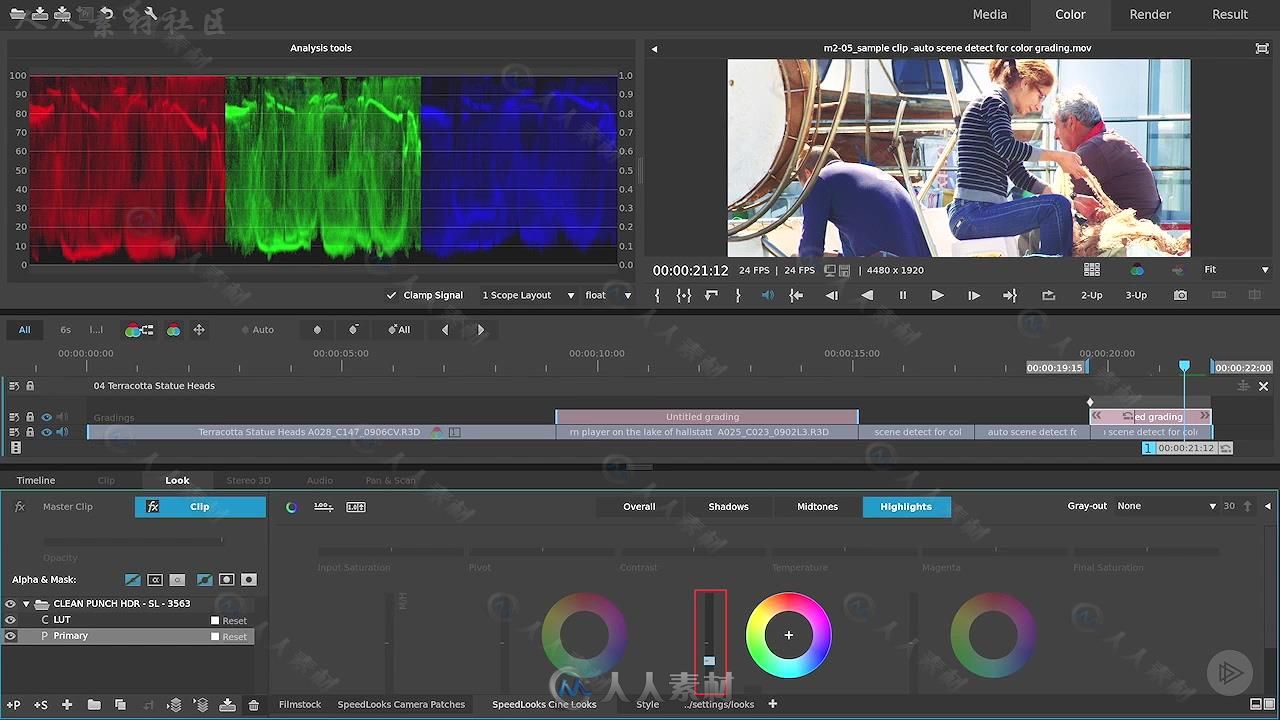Click play forward button
This screenshot has width=1280, height=720.
point(937,295)
